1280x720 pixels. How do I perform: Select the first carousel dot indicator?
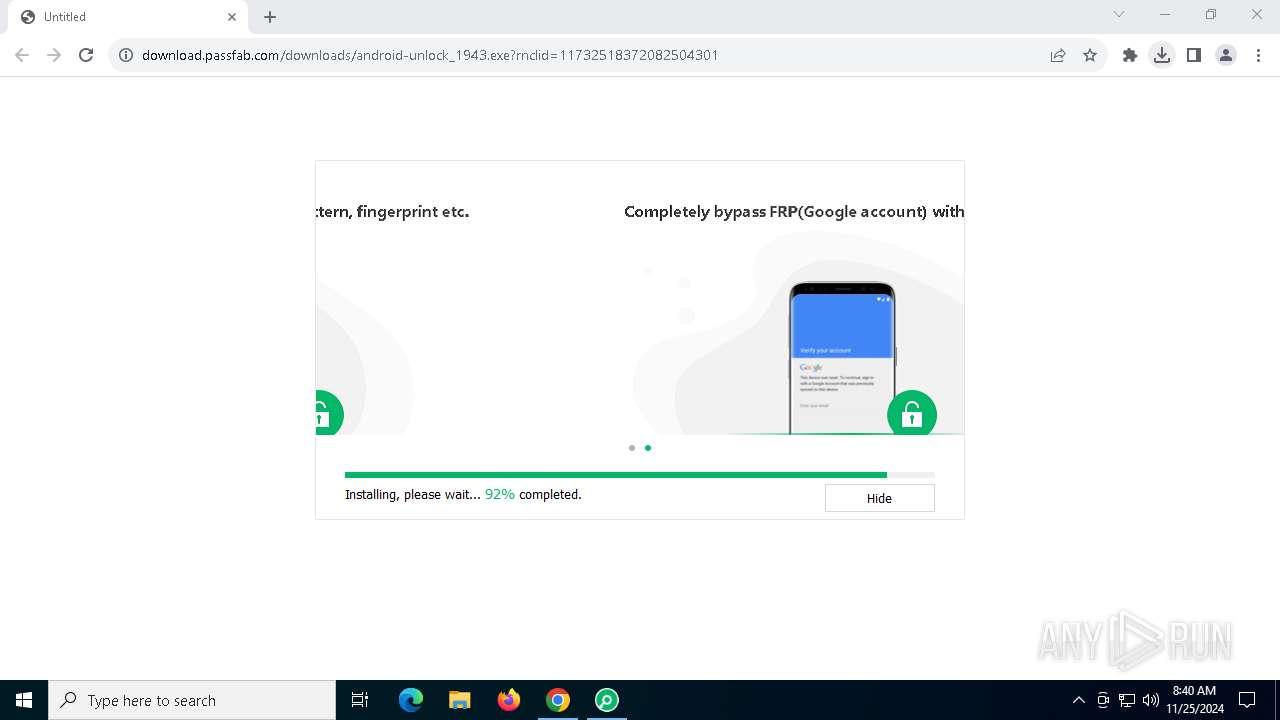pyautogui.click(x=632, y=448)
